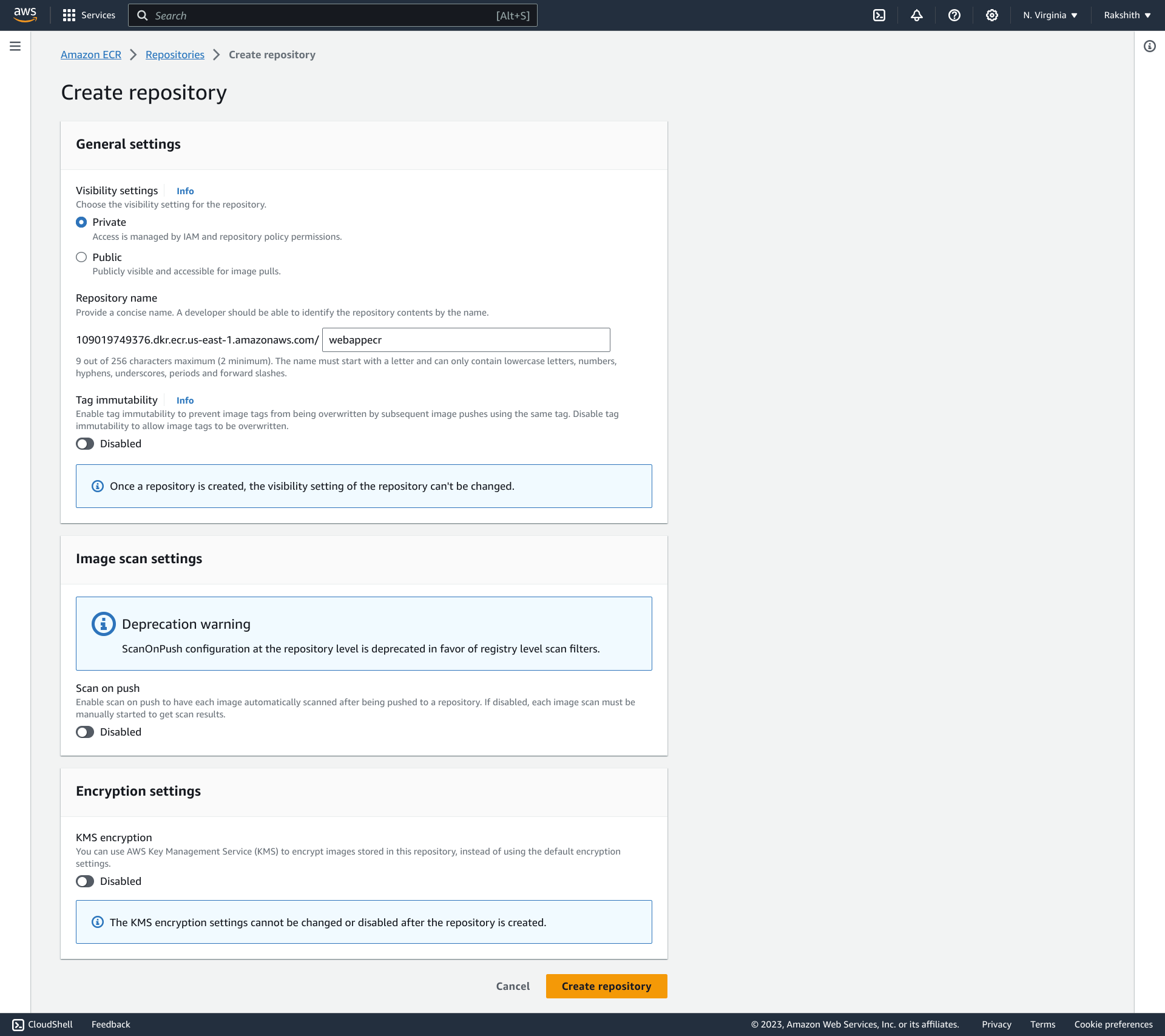Open CloudShell from top navigation icon
This screenshot has height=1036, width=1165.
(879, 15)
